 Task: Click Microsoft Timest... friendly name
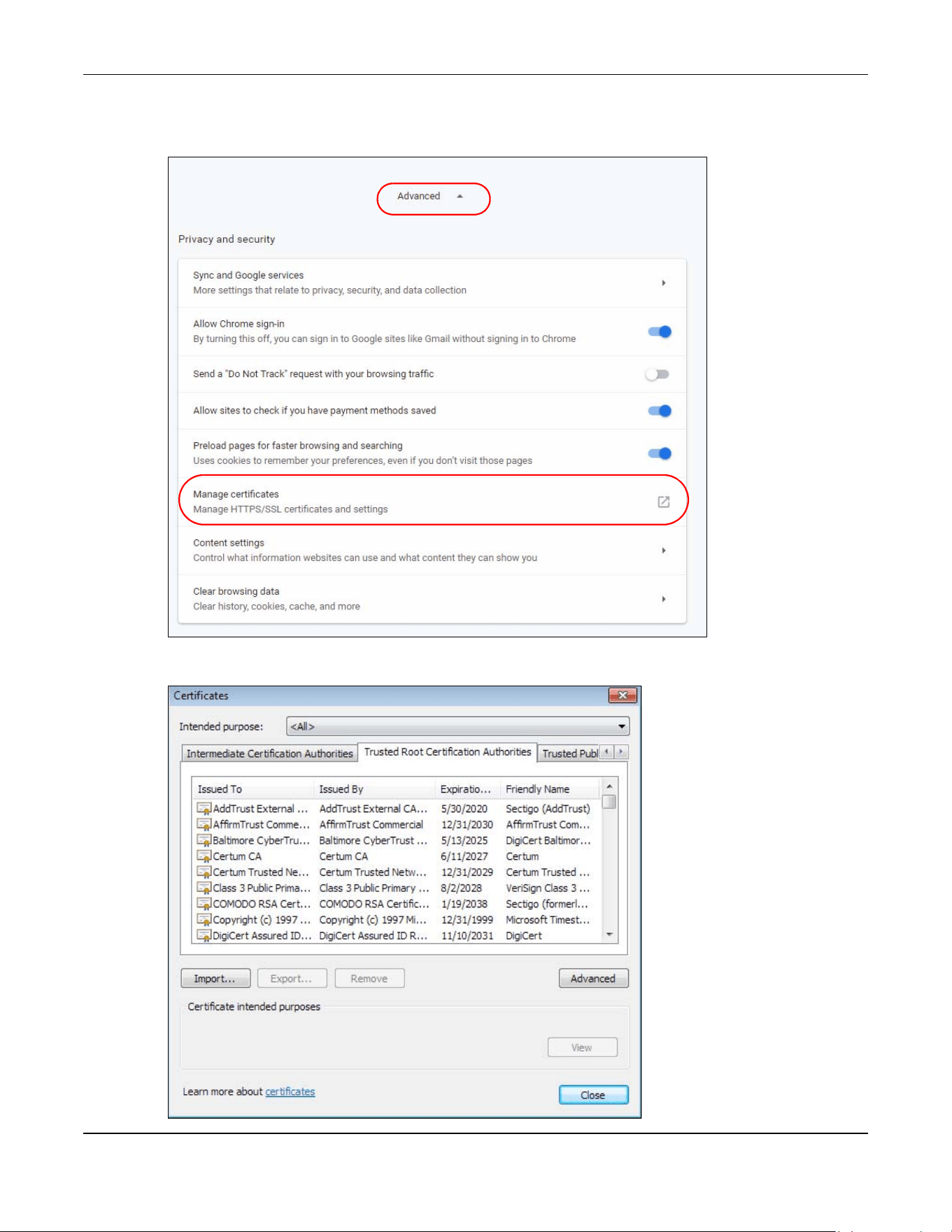click(x=548, y=920)
